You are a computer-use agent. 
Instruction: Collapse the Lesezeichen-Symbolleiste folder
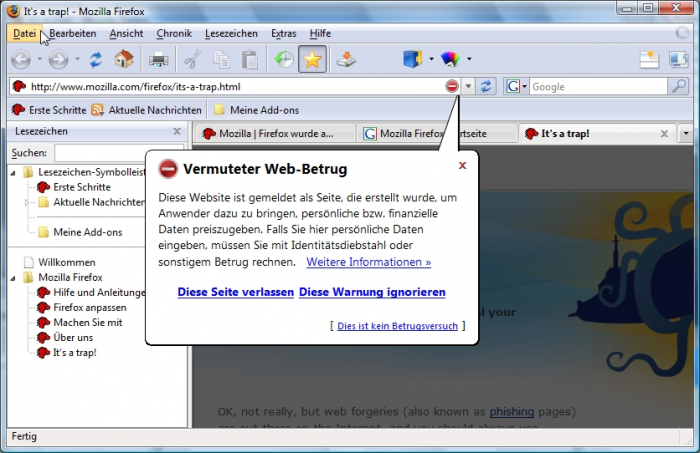coord(13,172)
